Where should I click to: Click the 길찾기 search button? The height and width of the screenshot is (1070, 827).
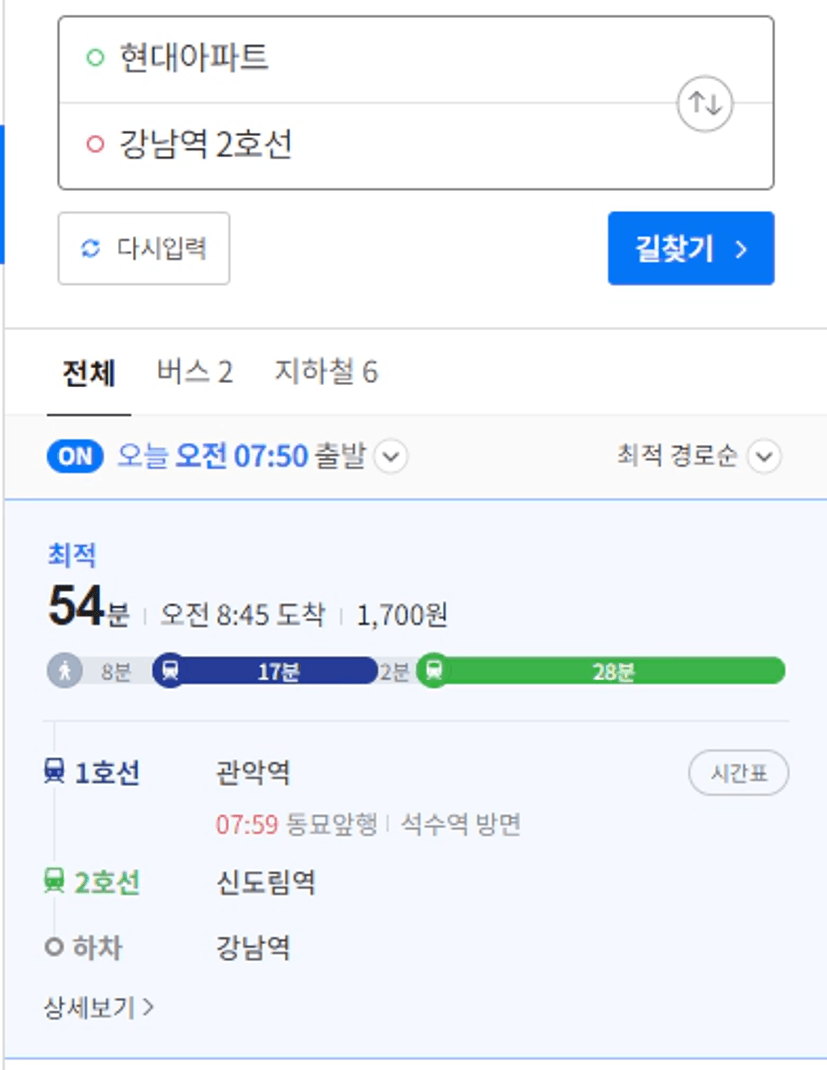point(691,248)
